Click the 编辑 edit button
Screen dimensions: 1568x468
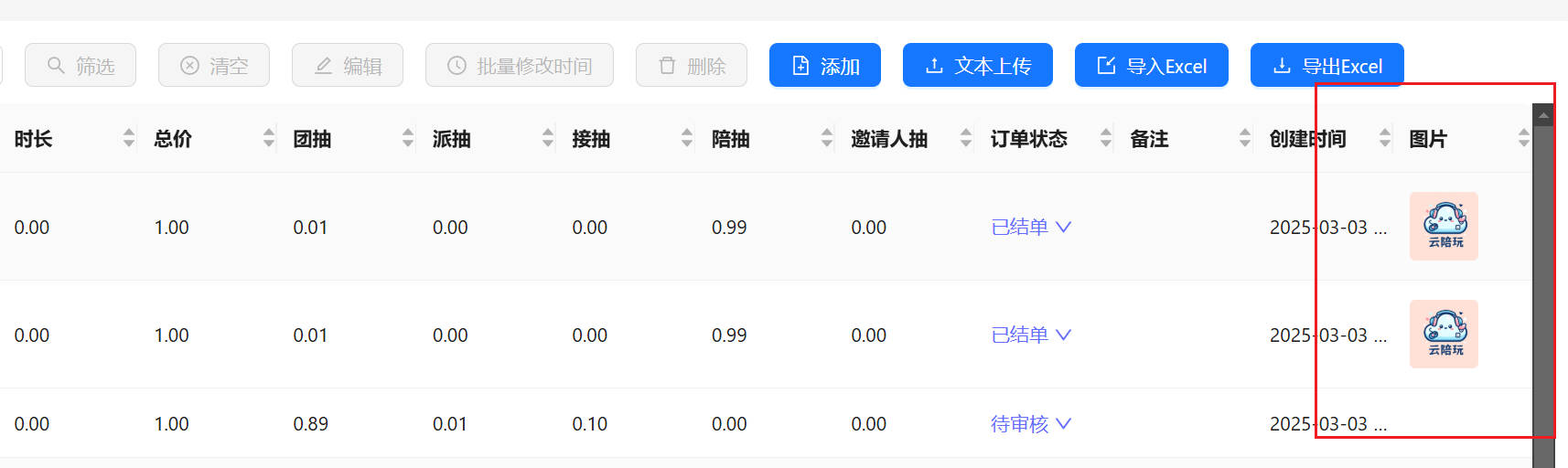[348, 65]
